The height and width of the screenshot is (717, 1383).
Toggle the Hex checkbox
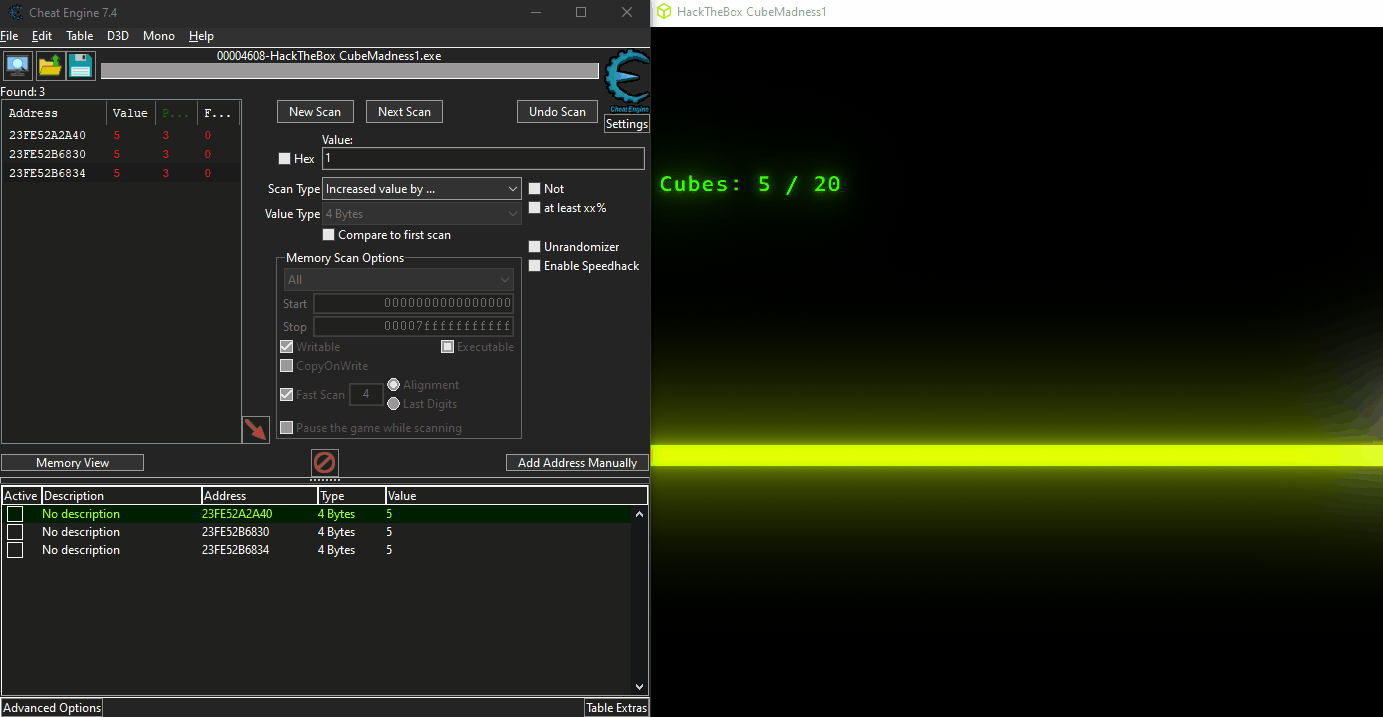[x=284, y=159]
